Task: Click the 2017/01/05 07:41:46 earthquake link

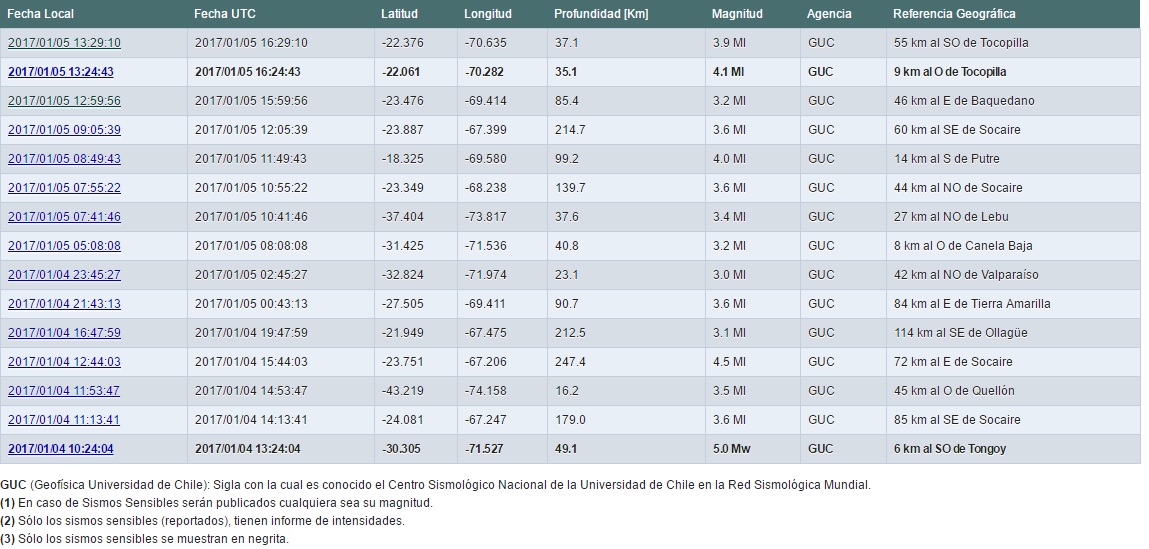Action: pyautogui.click(x=64, y=217)
